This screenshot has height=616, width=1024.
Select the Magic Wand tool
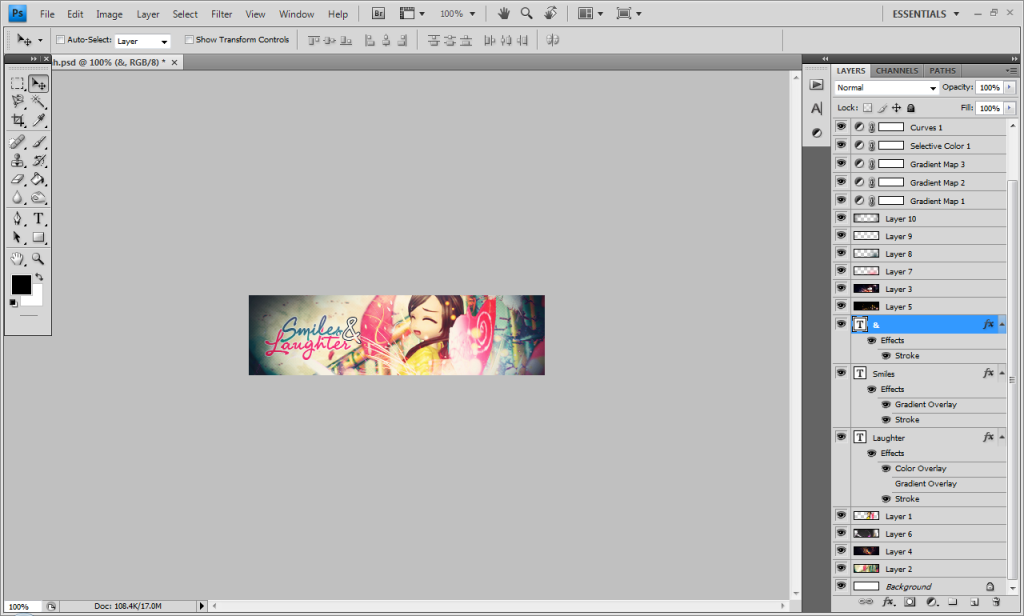click(39, 101)
